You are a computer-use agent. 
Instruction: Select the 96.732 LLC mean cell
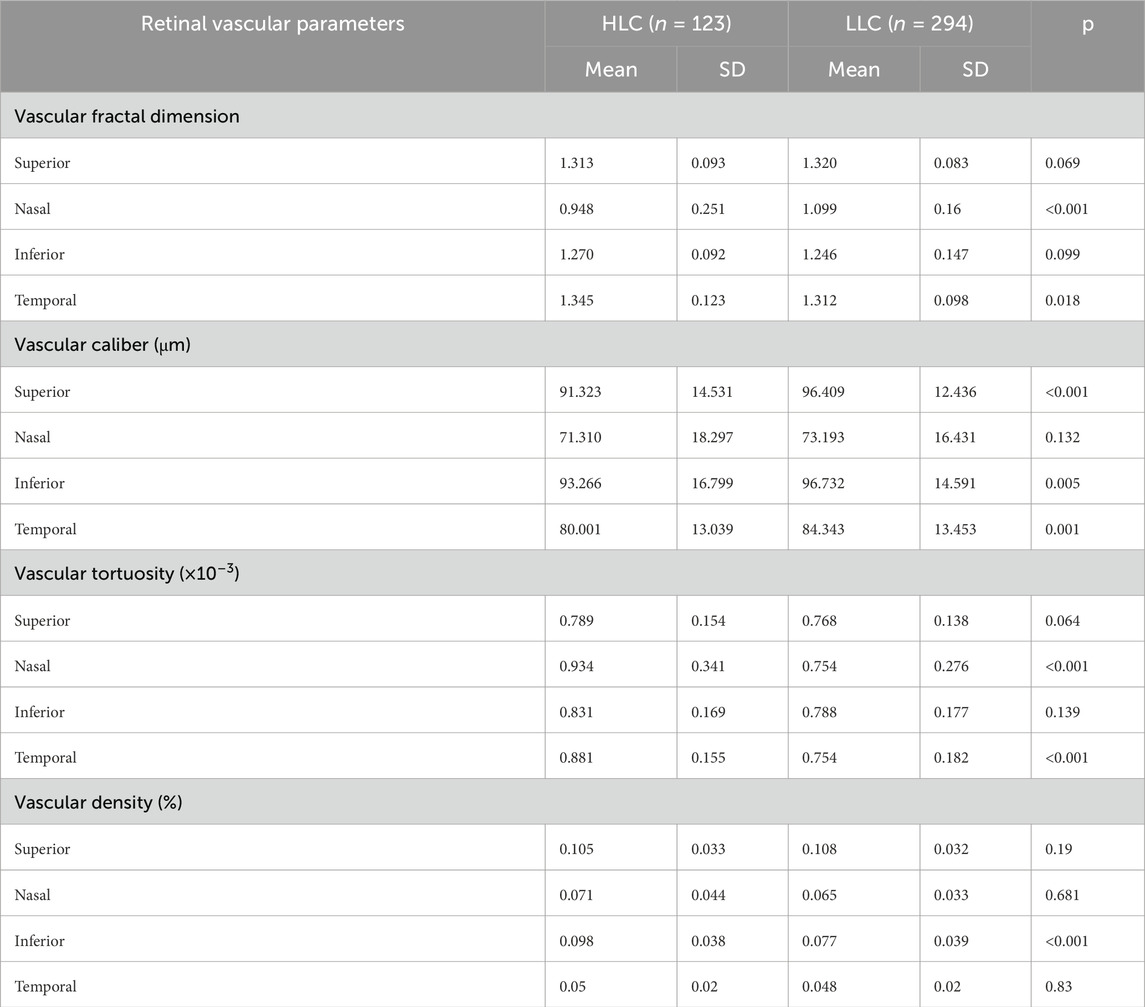[824, 483]
